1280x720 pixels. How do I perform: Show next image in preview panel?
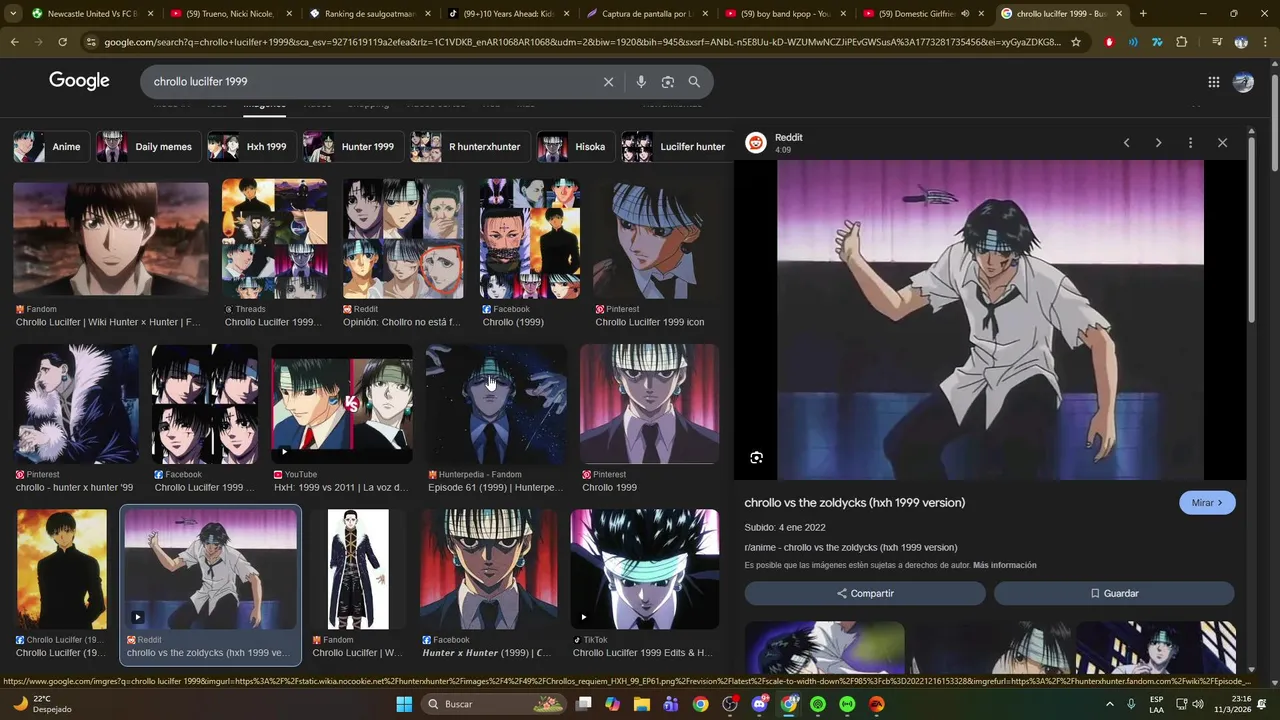1158,143
